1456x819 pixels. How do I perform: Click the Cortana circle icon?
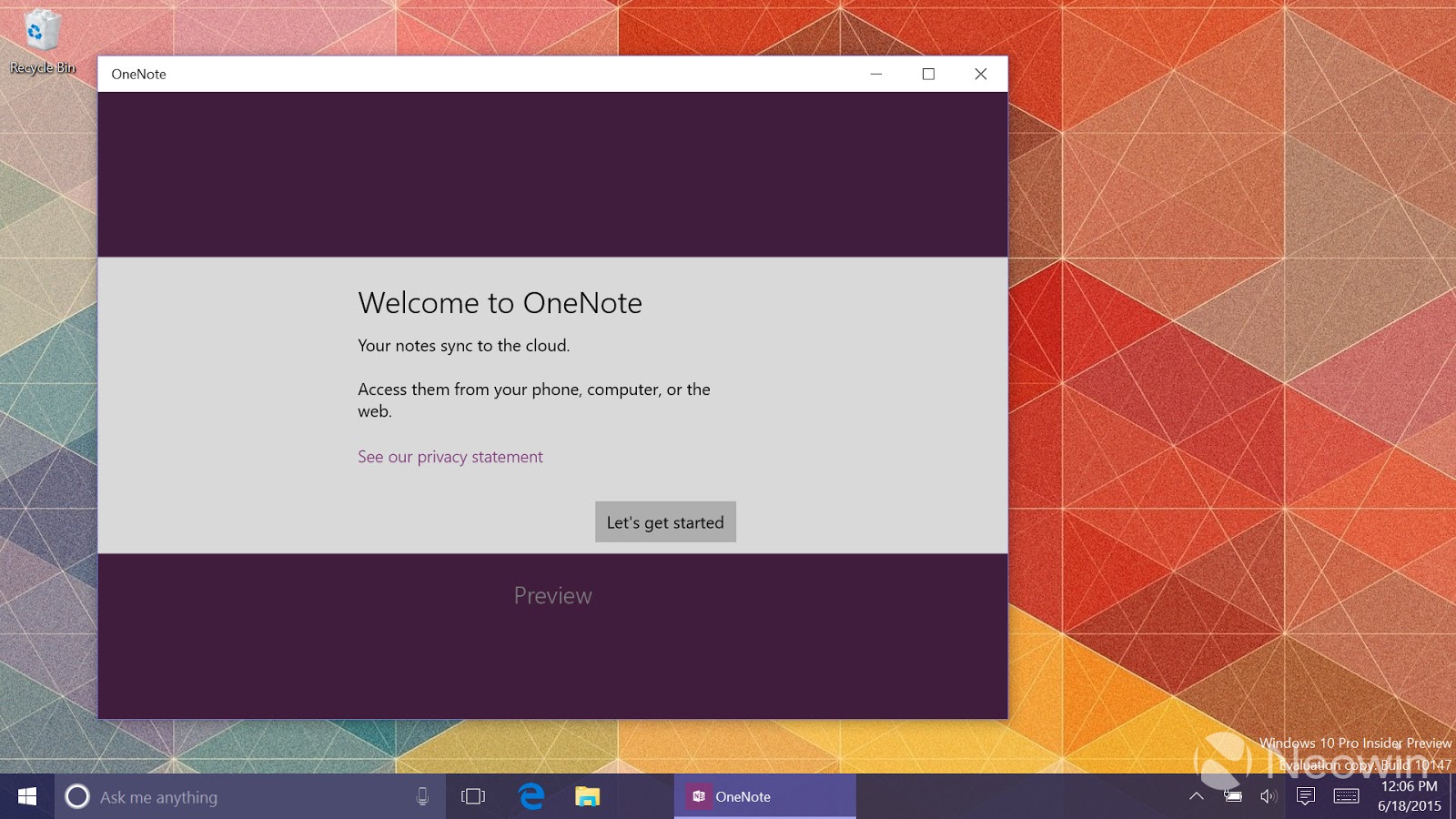point(77,797)
